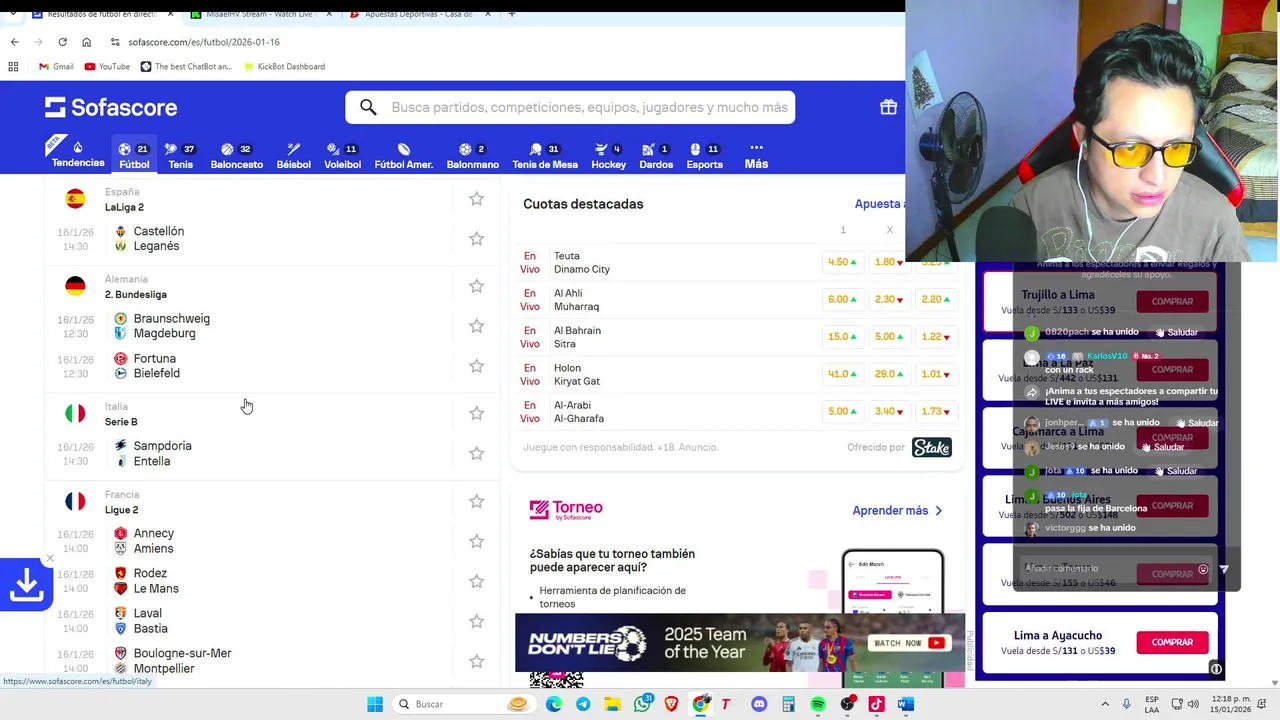Open the Ligue 2 league link

122,510
